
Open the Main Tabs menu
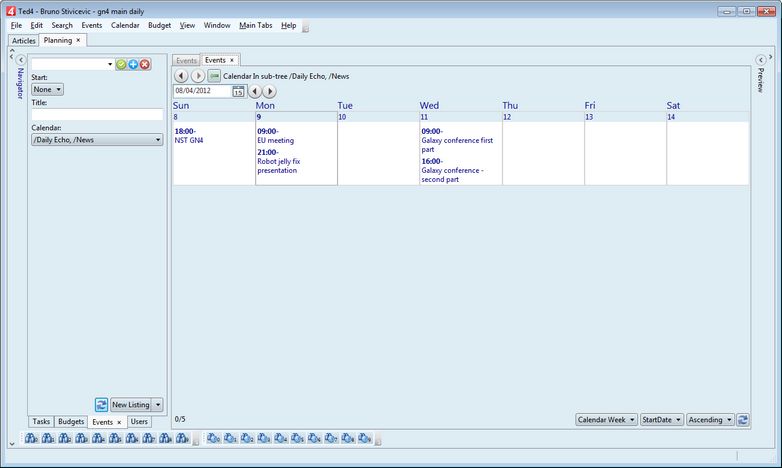tap(256, 25)
